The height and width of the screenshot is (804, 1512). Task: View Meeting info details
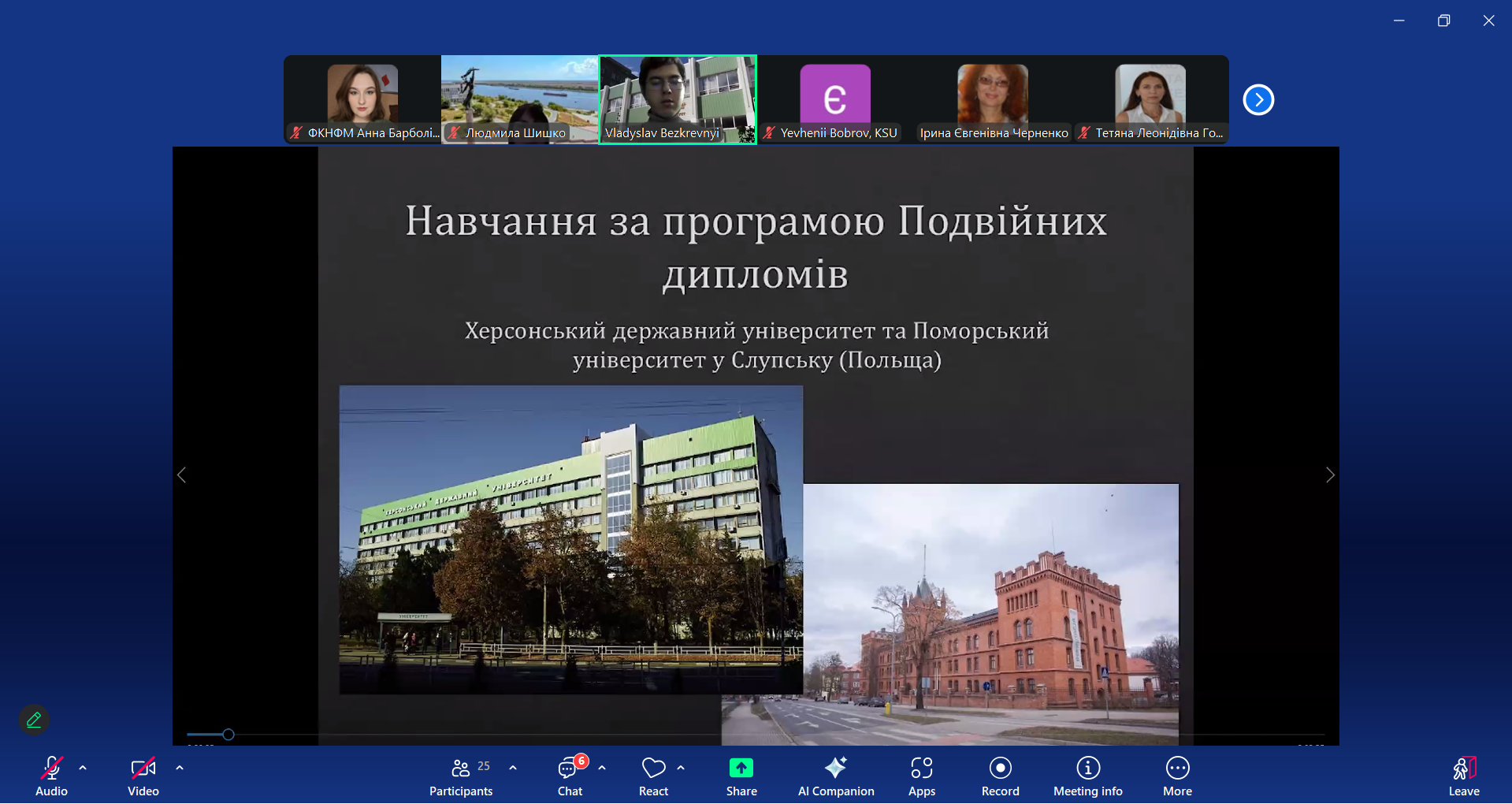click(x=1087, y=775)
